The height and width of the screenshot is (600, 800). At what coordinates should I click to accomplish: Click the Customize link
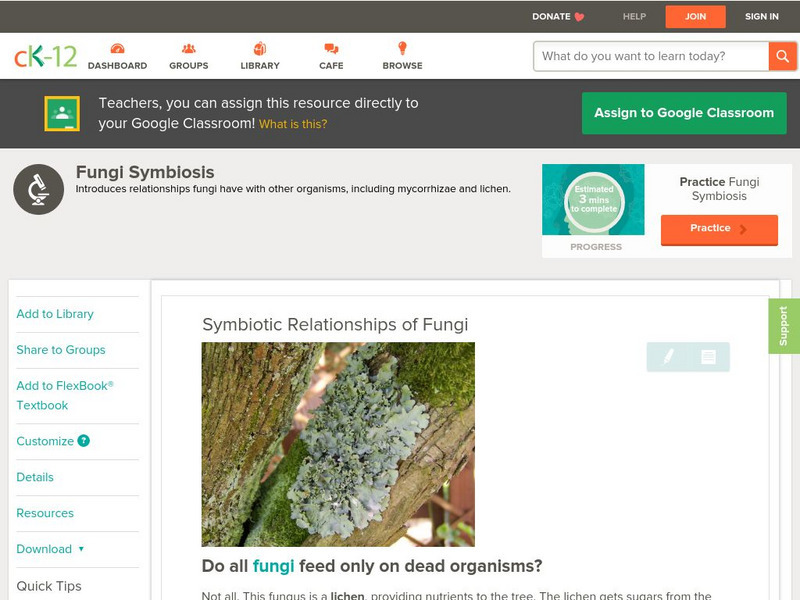point(45,441)
